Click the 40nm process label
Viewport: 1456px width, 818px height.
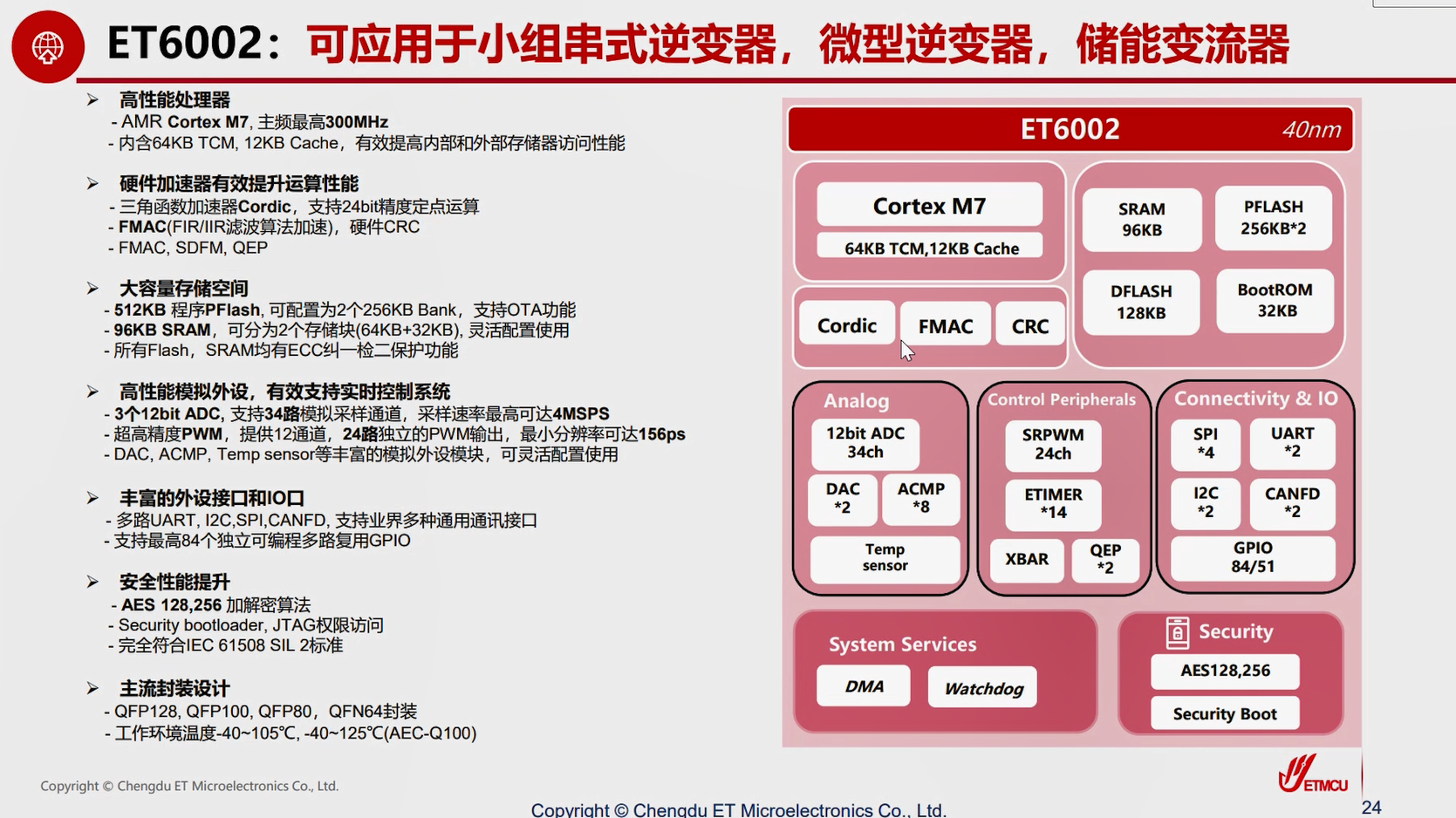coord(1310,130)
